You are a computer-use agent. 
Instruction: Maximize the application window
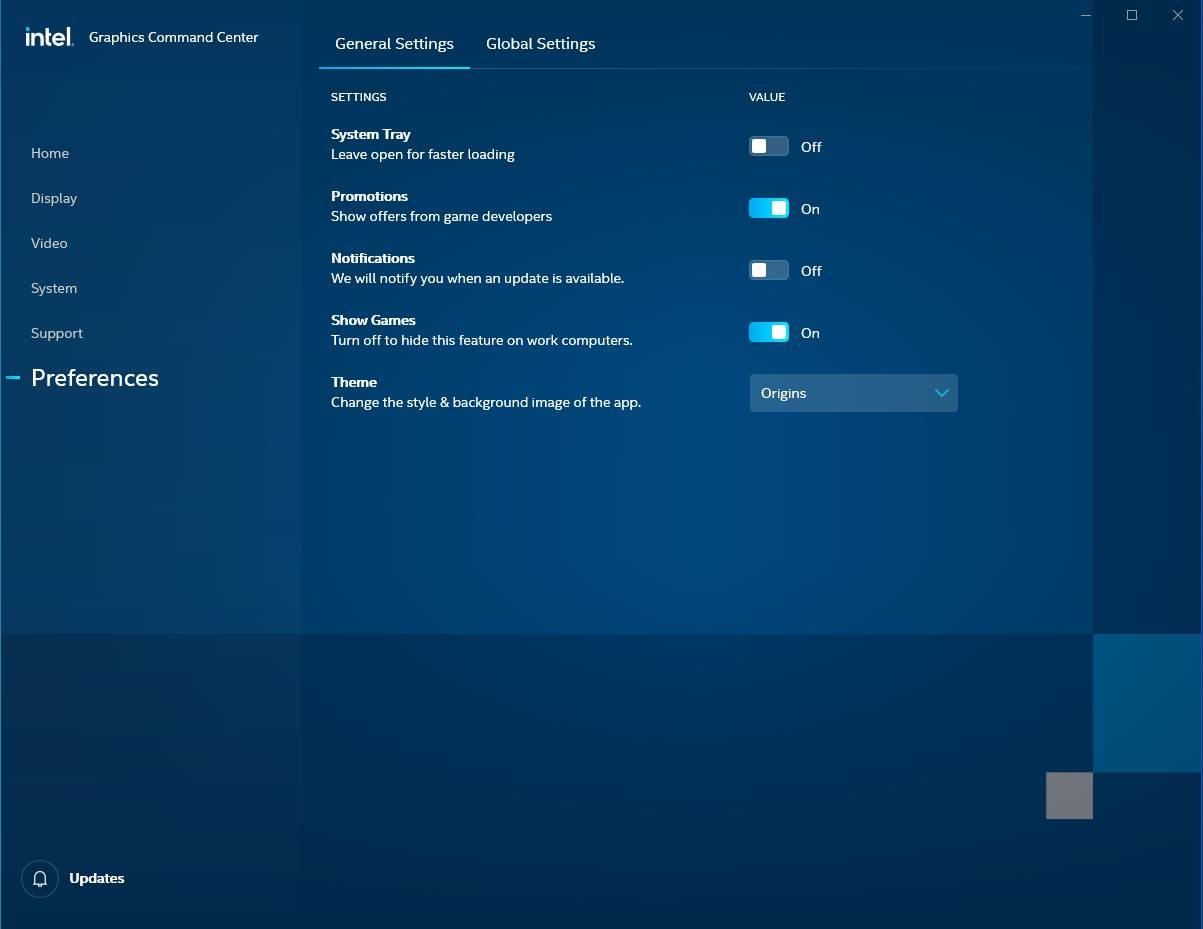click(x=1132, y=15)
